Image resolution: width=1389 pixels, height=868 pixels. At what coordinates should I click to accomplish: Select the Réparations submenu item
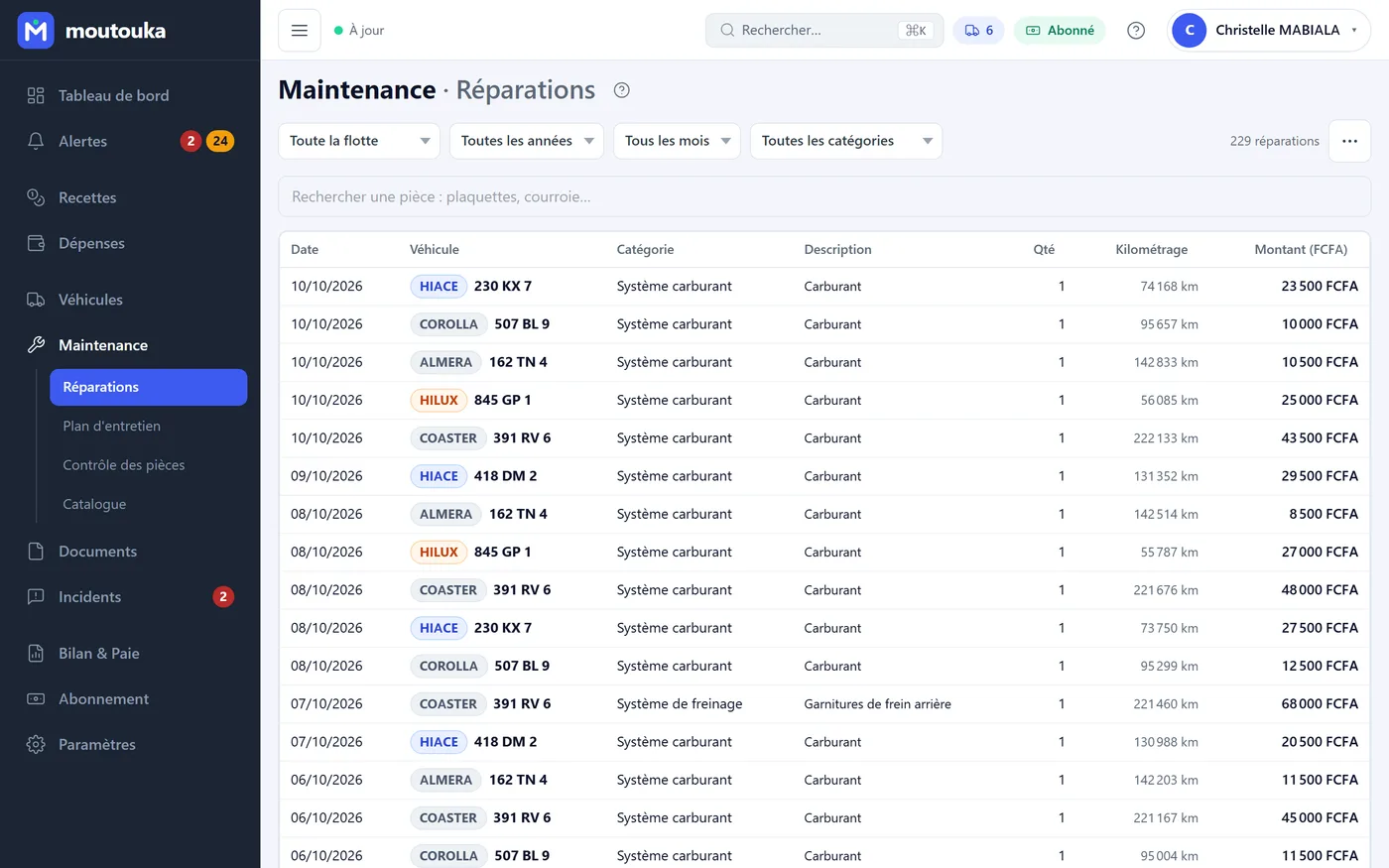[148, 387]
